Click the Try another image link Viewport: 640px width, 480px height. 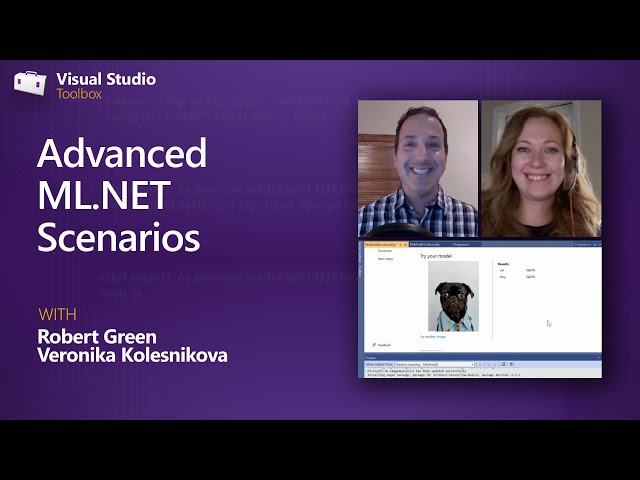coord(433,337)
